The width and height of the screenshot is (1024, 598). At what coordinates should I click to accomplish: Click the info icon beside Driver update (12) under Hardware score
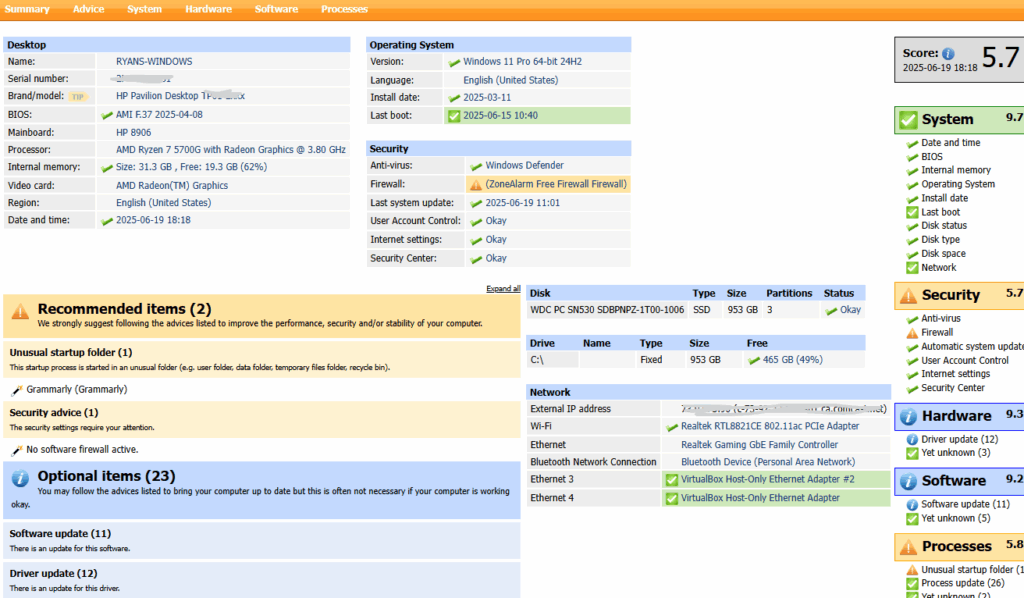click(912, 440)
